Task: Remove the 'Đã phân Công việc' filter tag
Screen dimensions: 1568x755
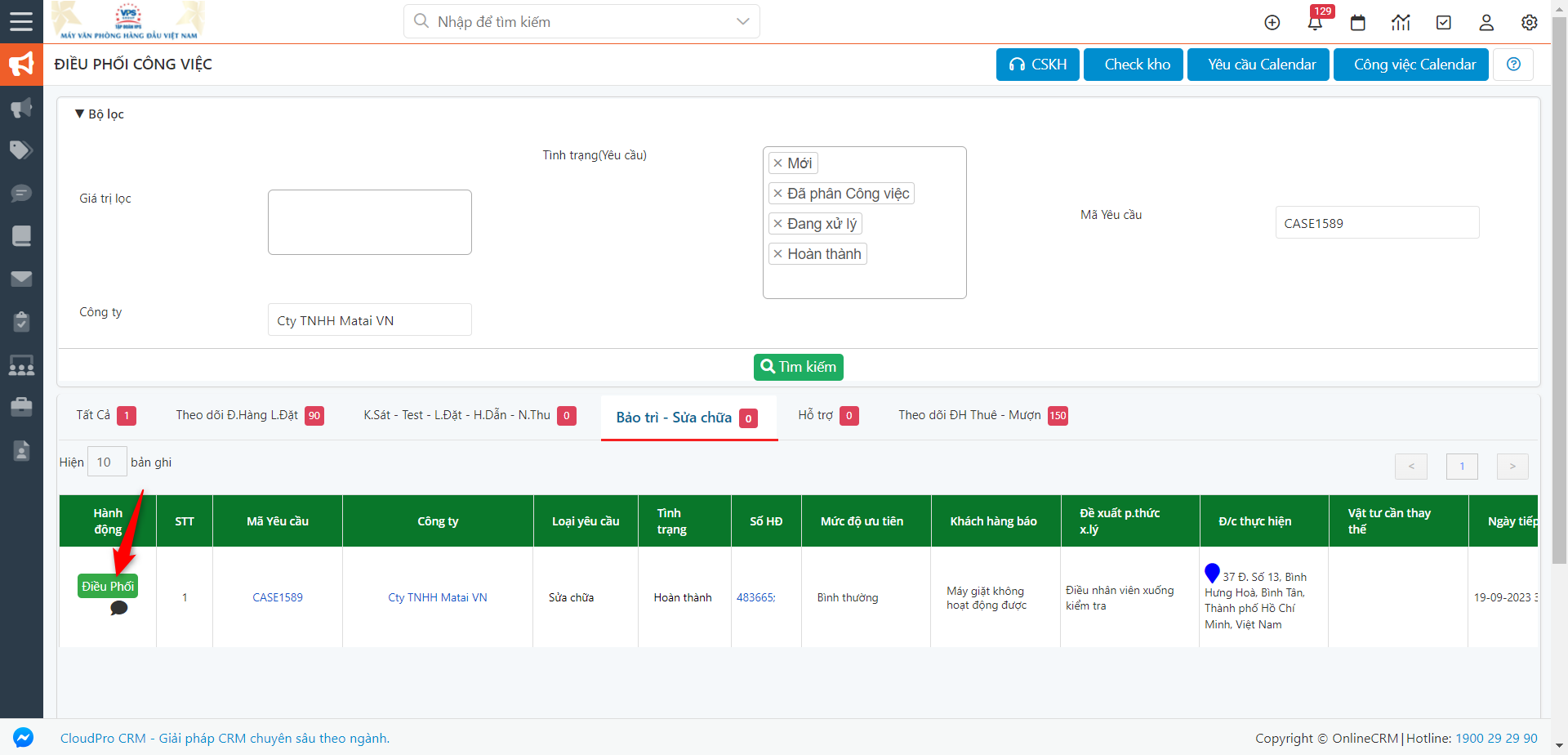Action: [777, 194]
